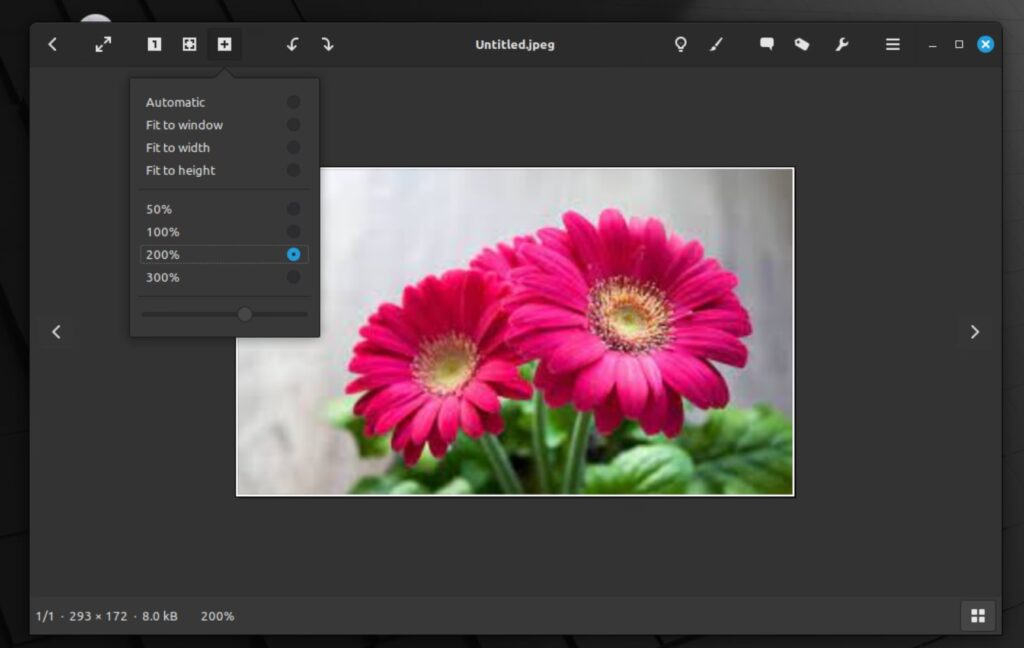Open the hamburger main menu

[x=893, y=44]
